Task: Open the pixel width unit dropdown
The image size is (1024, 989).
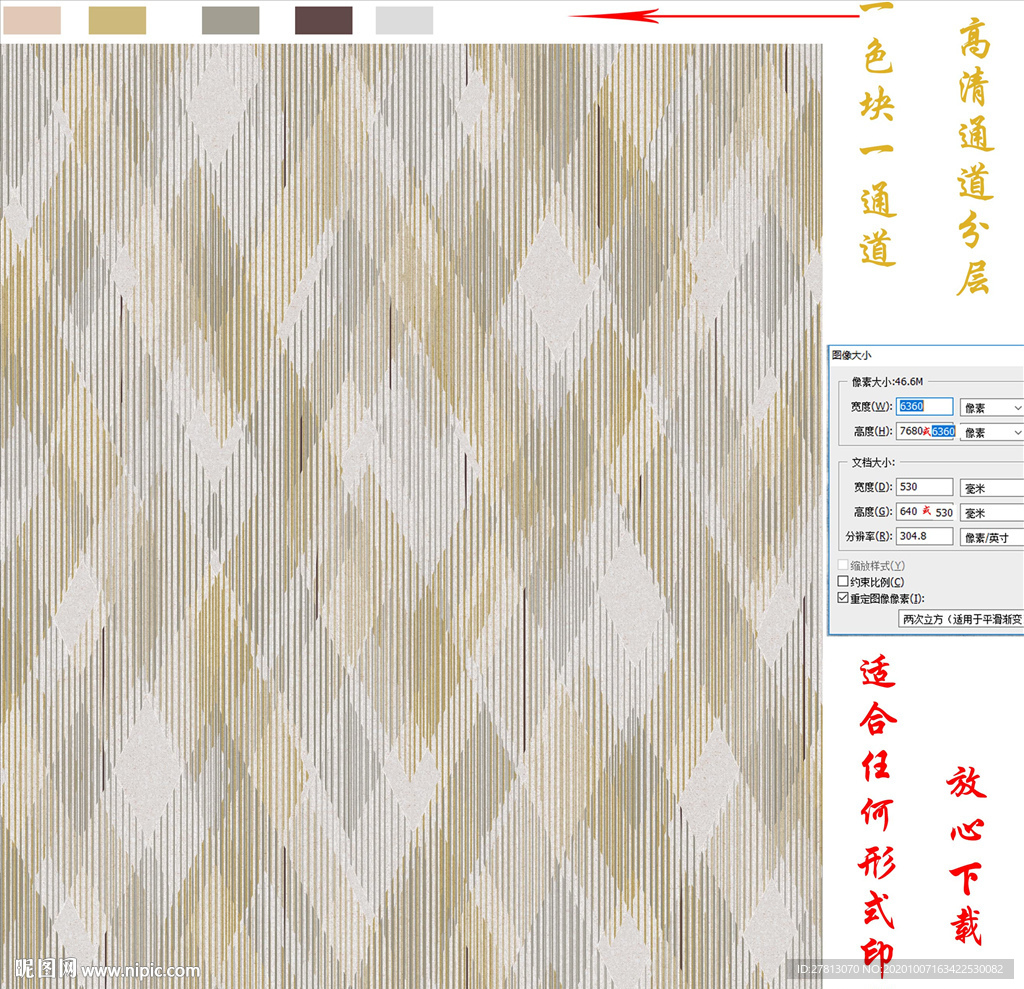Action: pyautogui.click(x=991, y=407)
